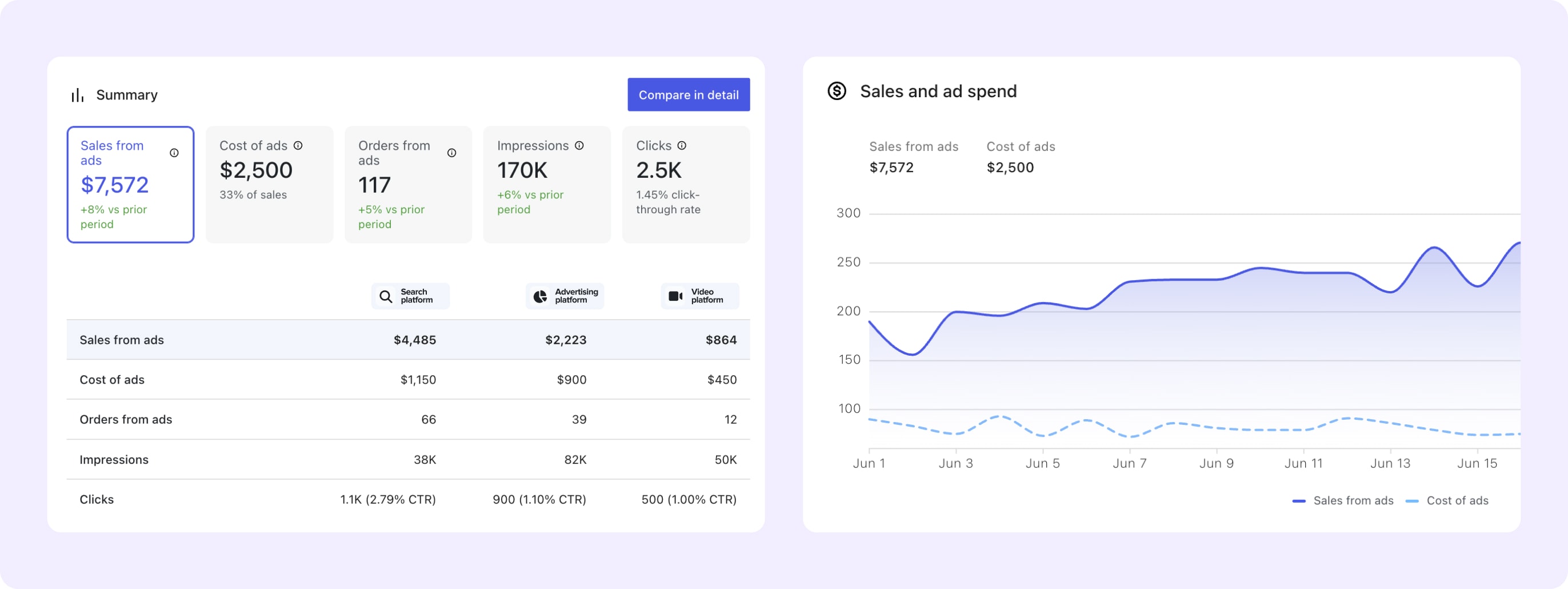Open info icon beside Cost of ads card
1568x589 pixels.
pos(298,146)
